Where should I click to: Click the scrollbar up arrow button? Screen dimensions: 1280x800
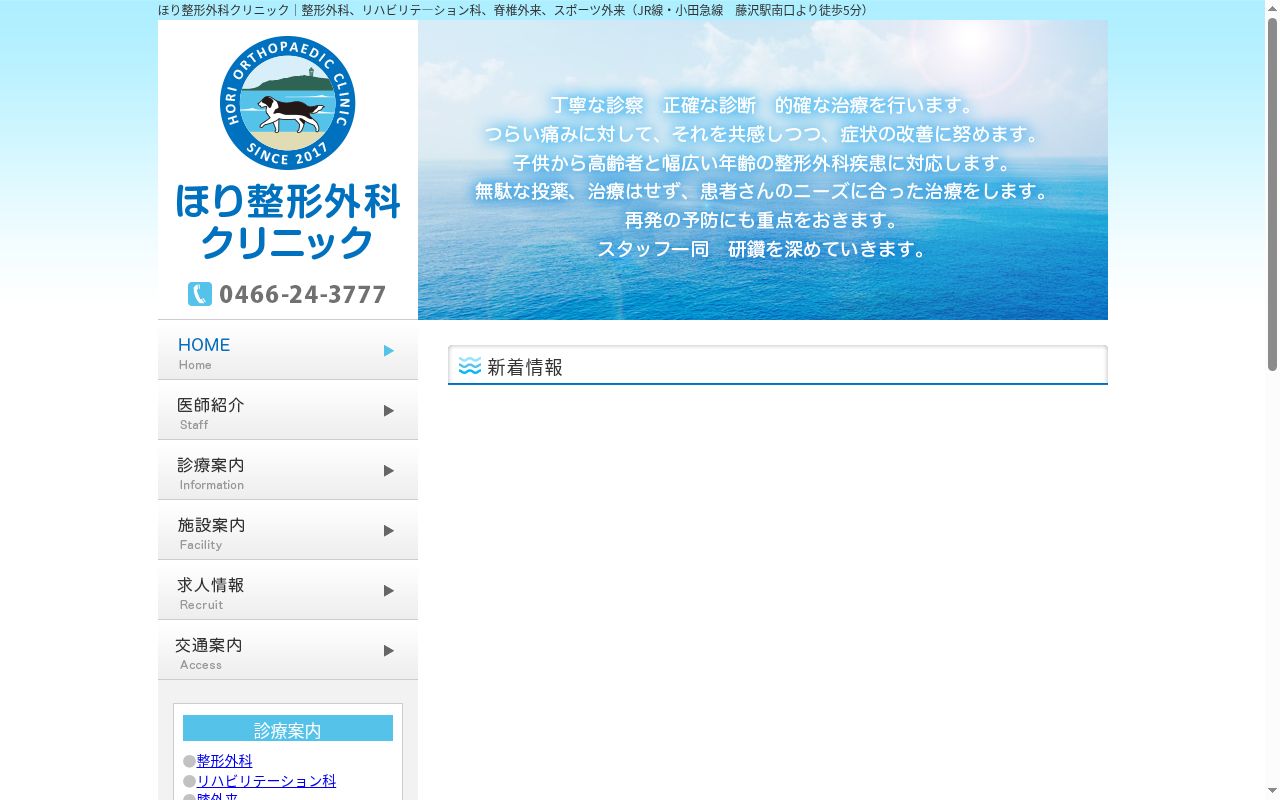click(x=1272, y=8)
